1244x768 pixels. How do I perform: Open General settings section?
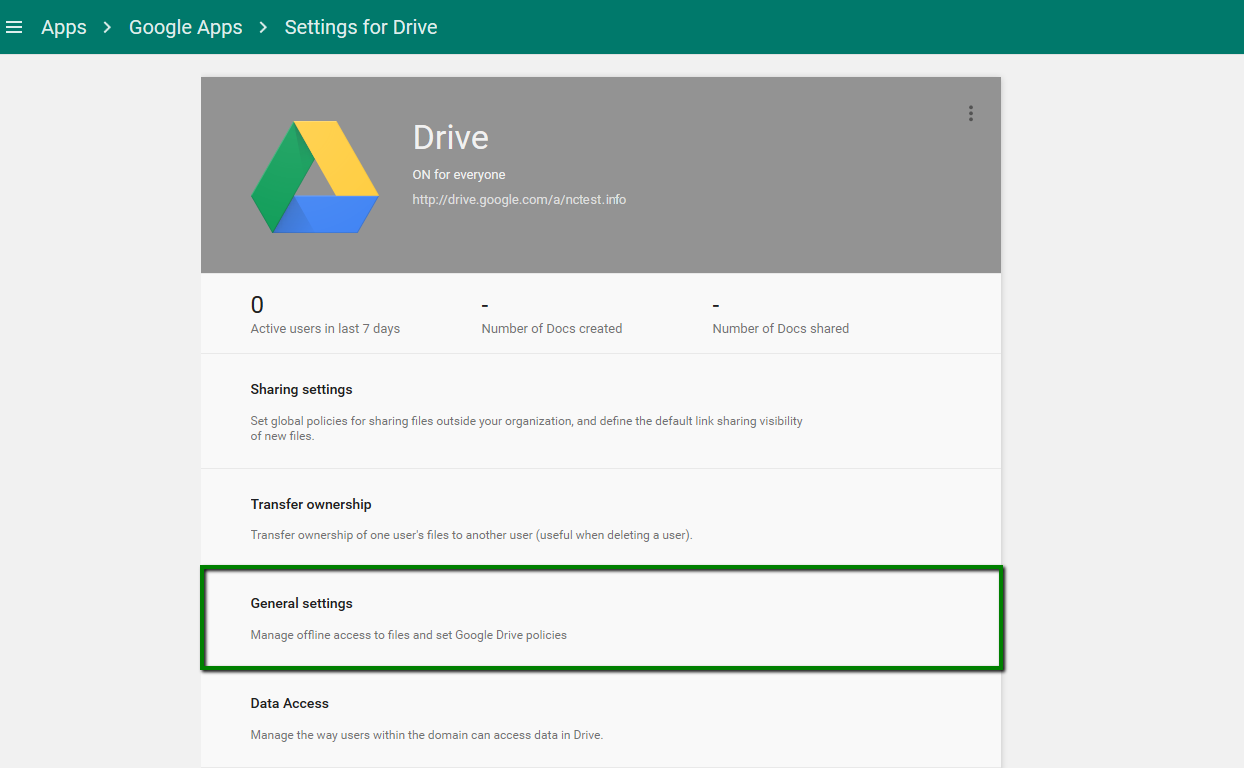[601, 618]
